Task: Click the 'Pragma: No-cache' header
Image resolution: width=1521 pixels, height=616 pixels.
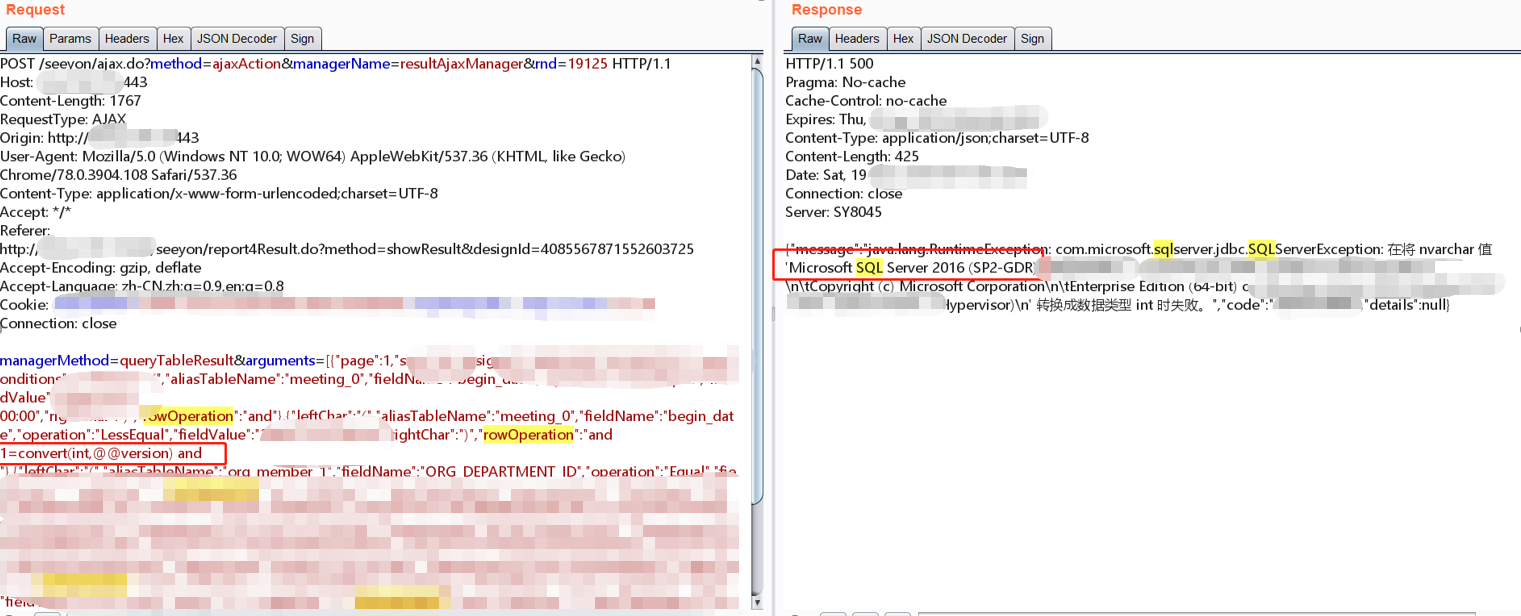Action: [845, 82]
